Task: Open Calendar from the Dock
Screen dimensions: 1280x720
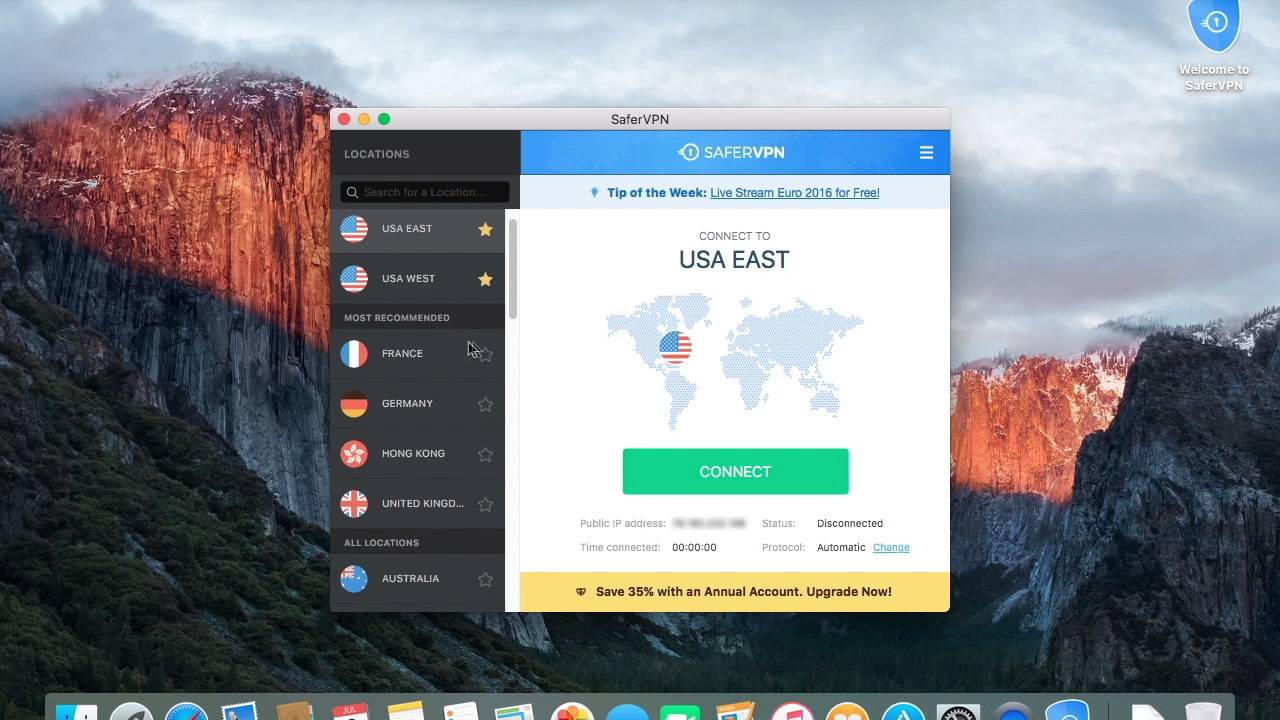Action: tap(351, 712)
